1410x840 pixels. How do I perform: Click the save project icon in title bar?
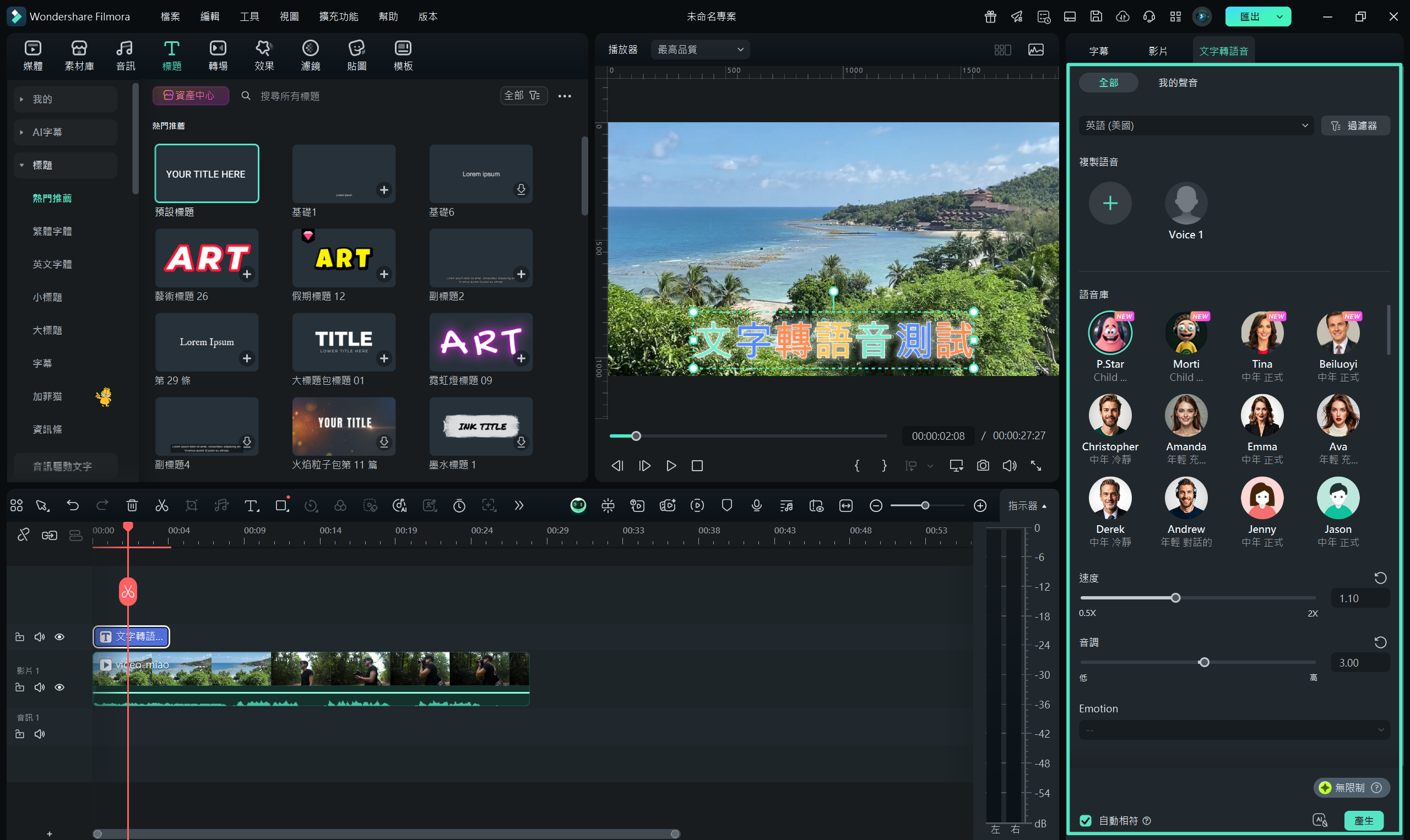point(1096,17)
